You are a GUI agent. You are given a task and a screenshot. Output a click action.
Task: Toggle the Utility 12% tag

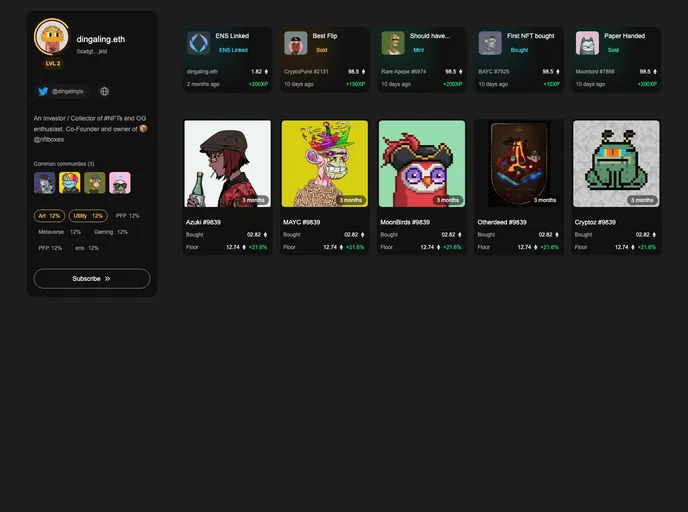point(88,216)
